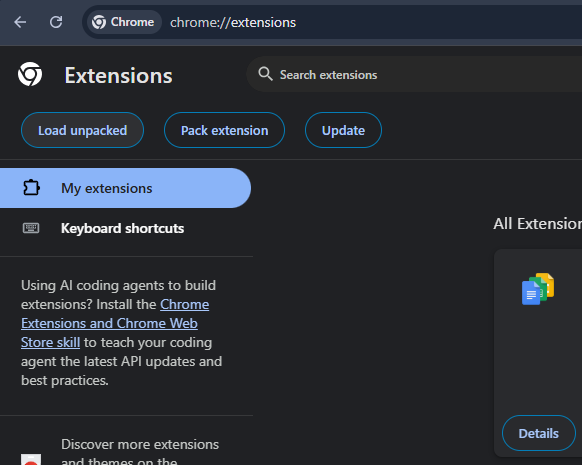The image size is (582, 465).
Task: Focus the Search extensions field
Action: point(414,75)
